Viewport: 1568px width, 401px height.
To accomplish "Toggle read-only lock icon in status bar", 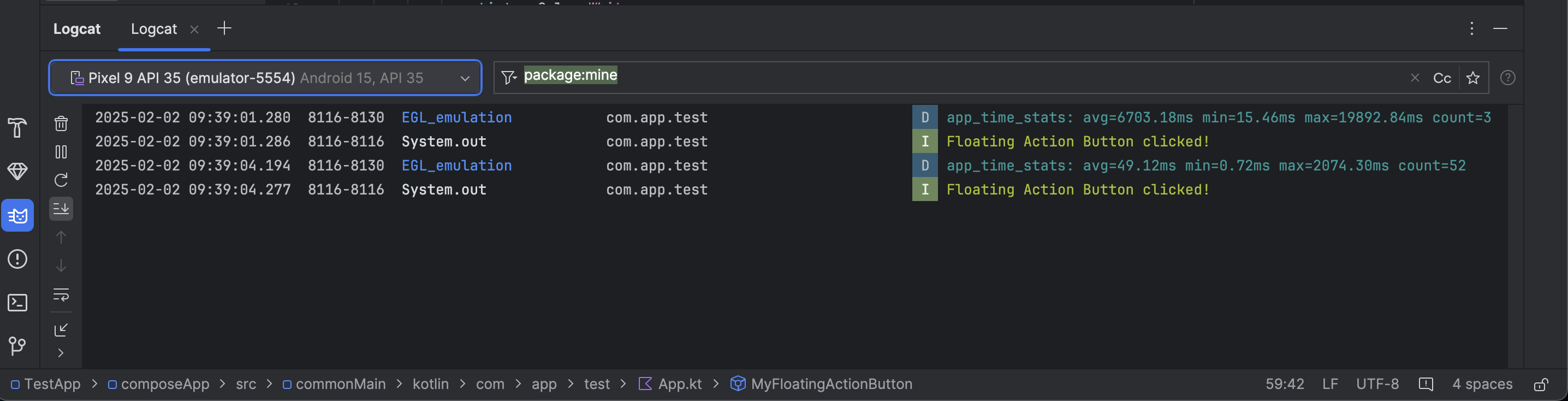I will tap(1541, 385).
